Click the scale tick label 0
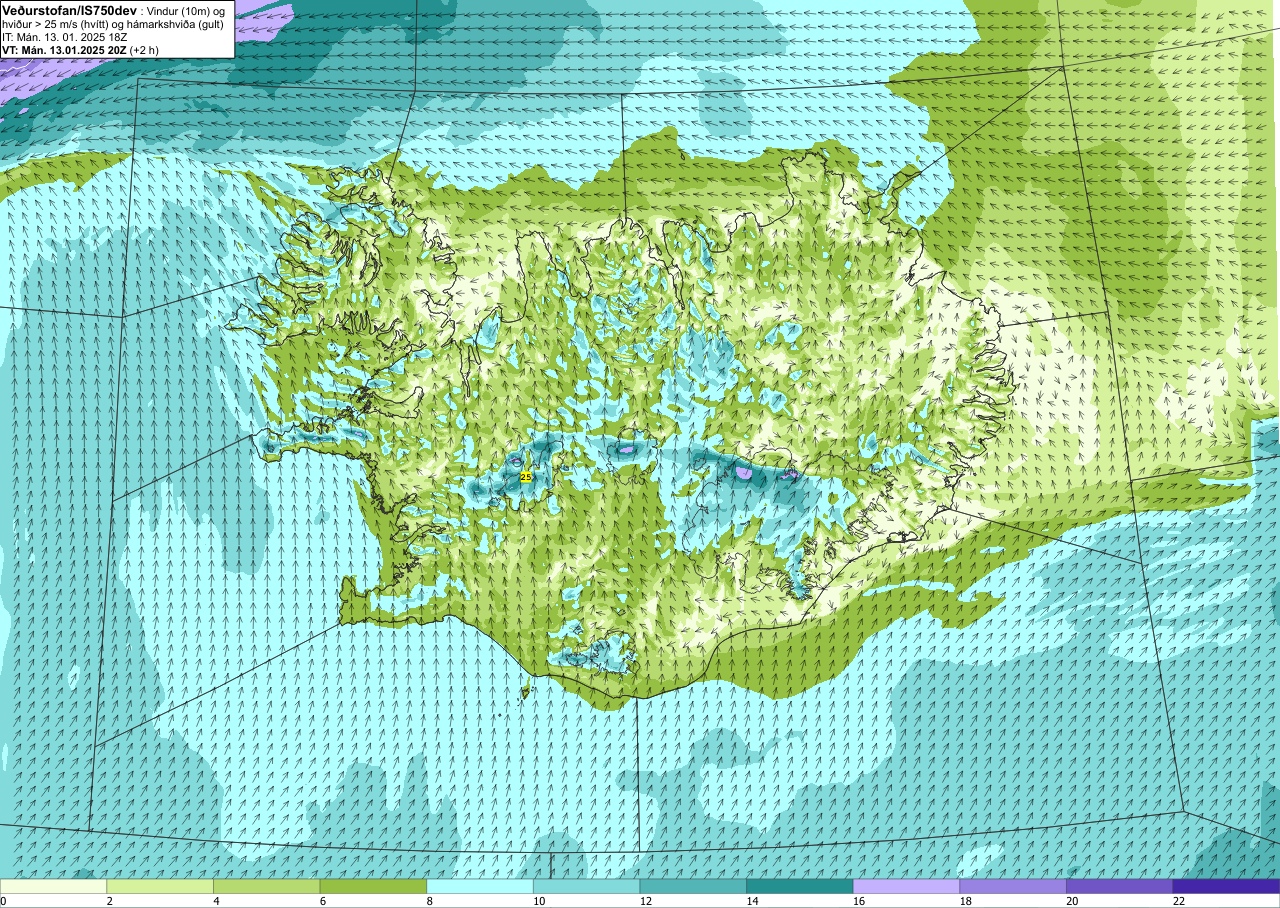Image resolution: width=1280 pixels, height=908 pixels. coord(3,901)
